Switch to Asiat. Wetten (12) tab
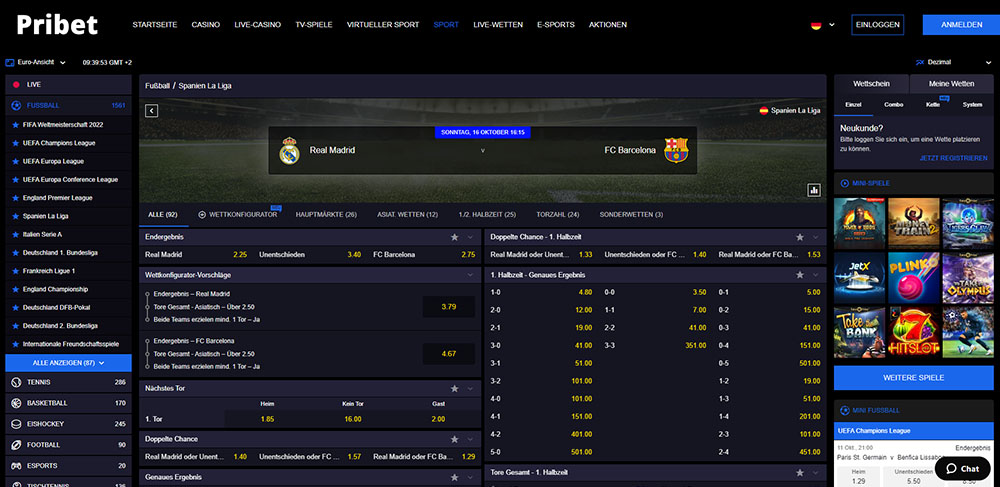1000x487 pixels. click(408, 215)
